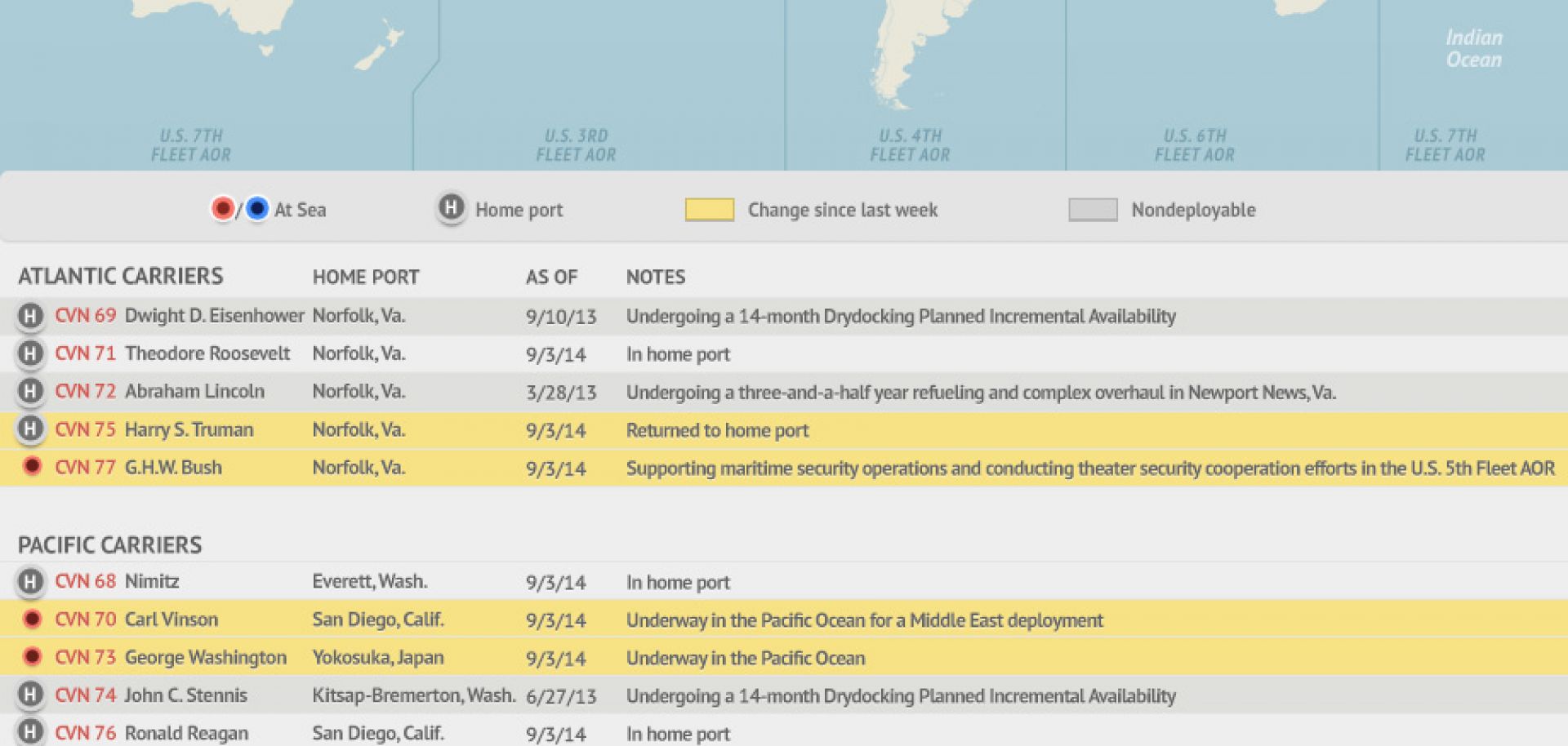This screenshot has width=1568, height=746.
Task: Click the Indian Ocean map label
Action: pos(1474,48)
